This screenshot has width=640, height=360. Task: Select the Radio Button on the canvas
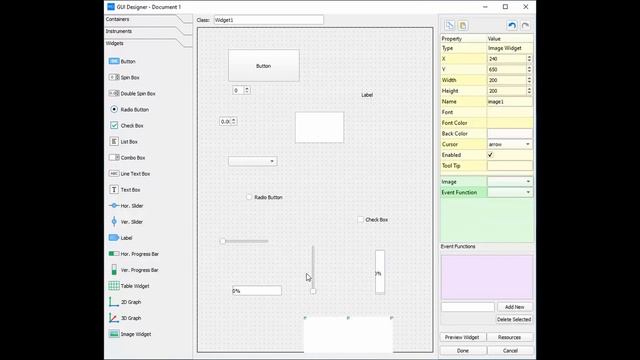[x=249, y=197]
